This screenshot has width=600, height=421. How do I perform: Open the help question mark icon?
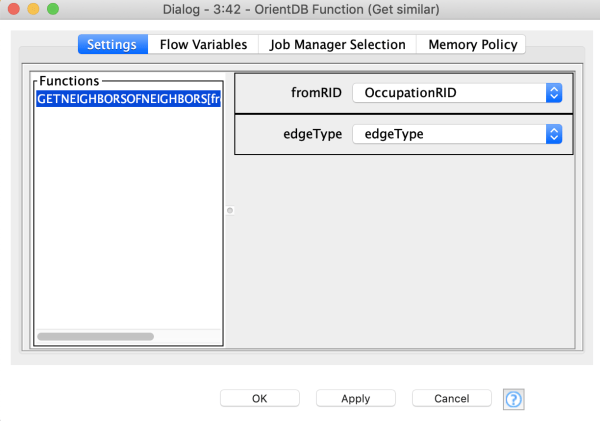[x=514, y=399]
